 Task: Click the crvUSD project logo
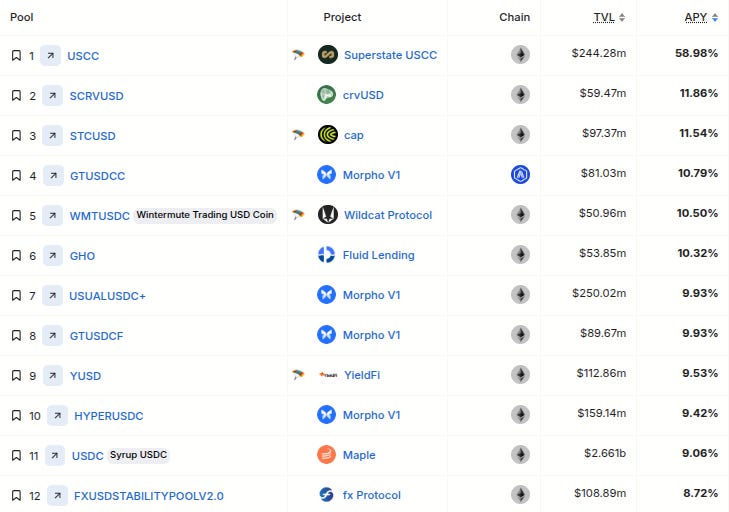click(326, 95)
